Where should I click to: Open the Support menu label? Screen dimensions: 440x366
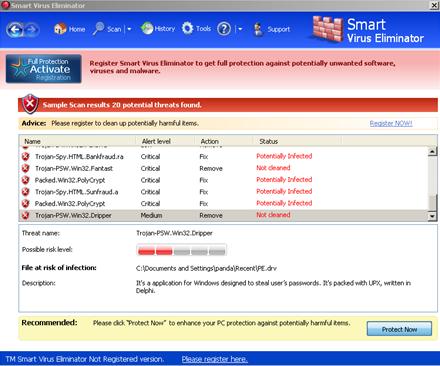point(279,29)
